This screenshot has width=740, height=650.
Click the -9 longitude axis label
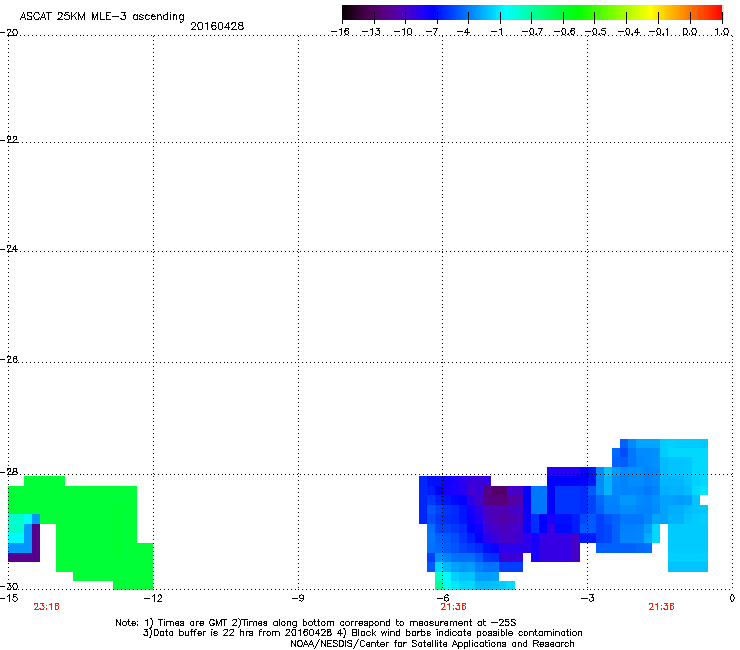297,599
